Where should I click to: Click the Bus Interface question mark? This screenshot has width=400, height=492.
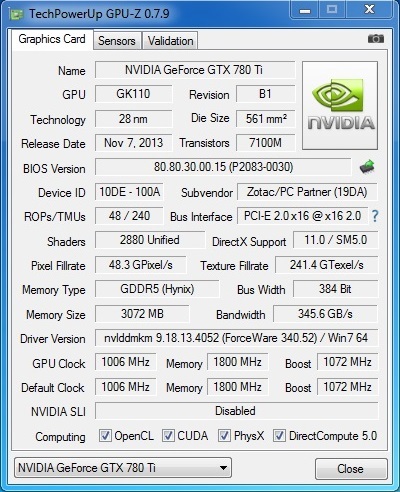coord(375,216)
